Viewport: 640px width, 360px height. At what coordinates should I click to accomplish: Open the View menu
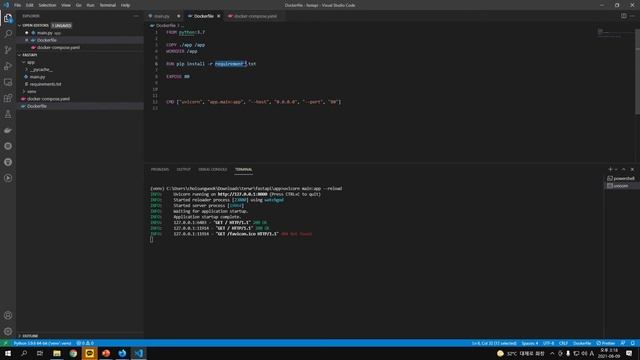tap(66, 5)
